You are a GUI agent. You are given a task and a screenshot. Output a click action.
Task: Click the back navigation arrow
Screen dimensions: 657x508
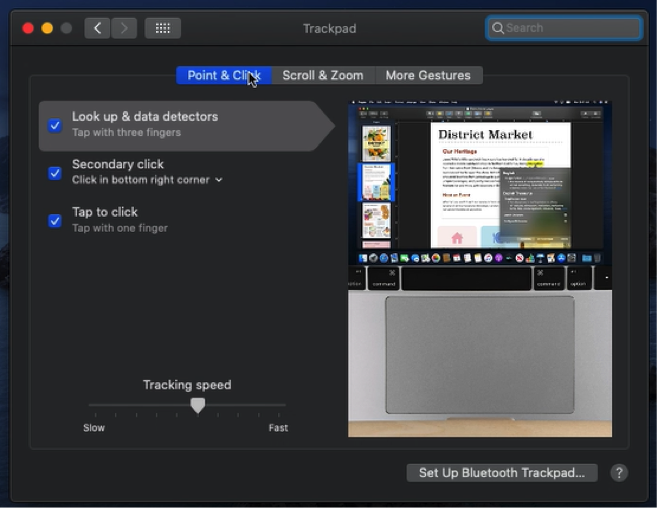(x=97, y=28)
